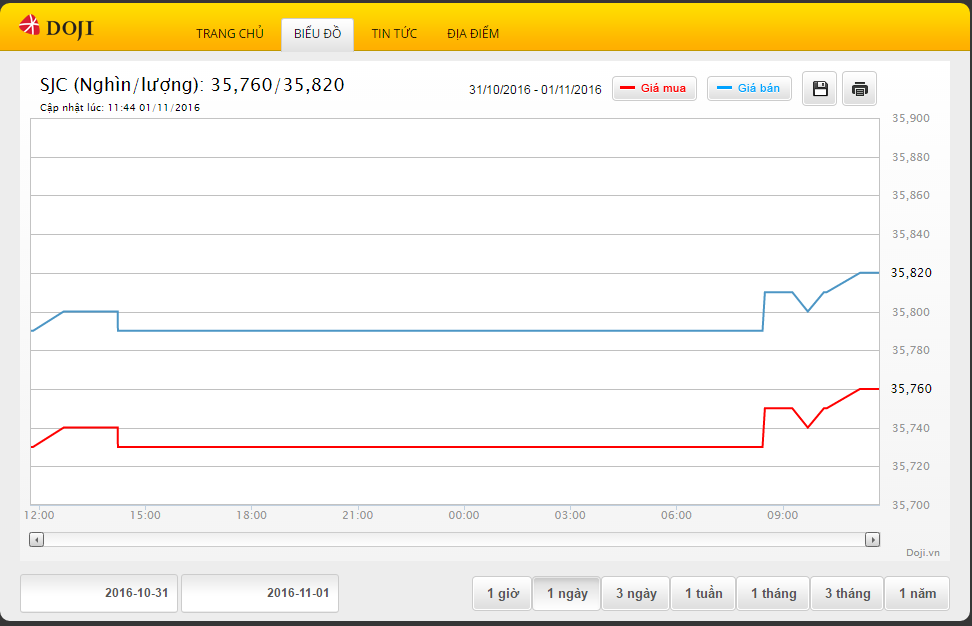Click the 35,860 axis label
The height and width of the screenshot is (626, 972).
911,195
